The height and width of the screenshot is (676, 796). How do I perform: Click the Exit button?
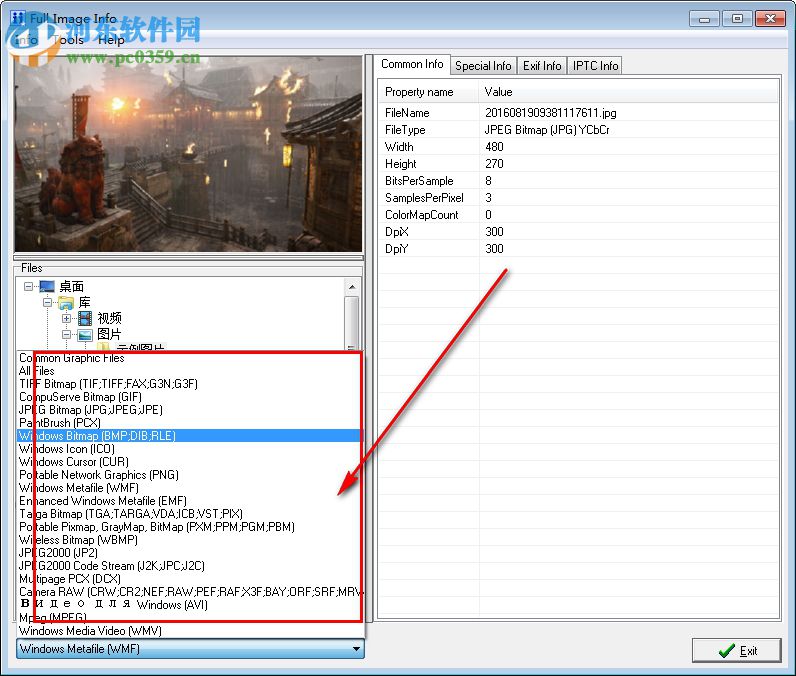click(x=737, y=650)
